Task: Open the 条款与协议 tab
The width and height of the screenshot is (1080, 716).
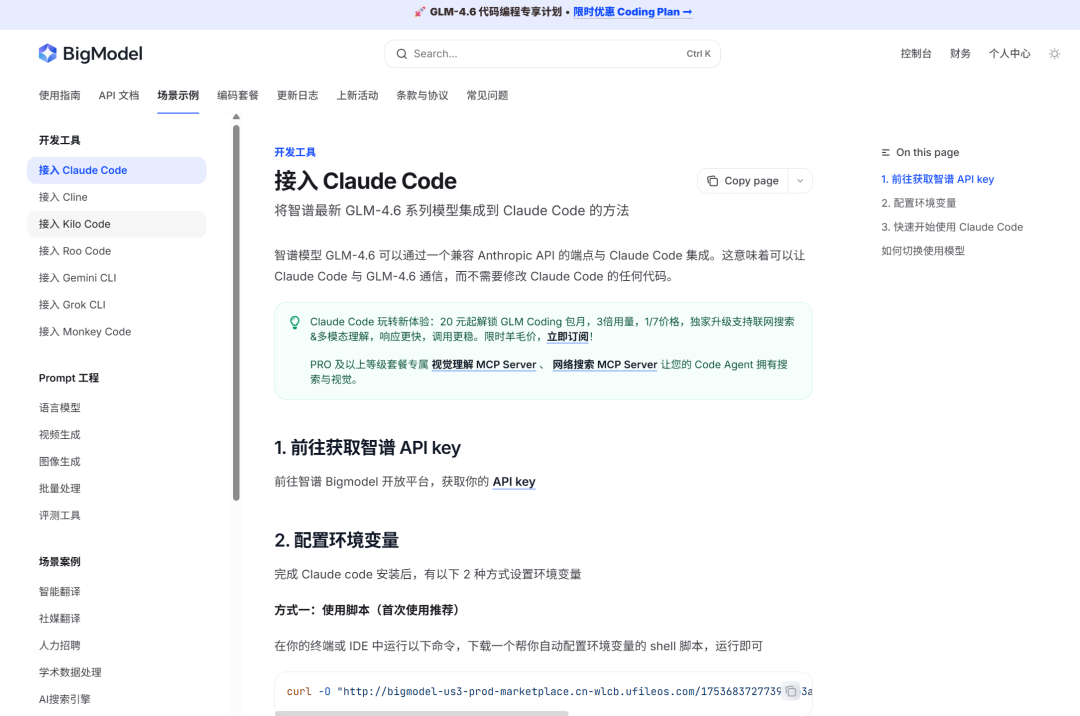Action: pos(422,96)
